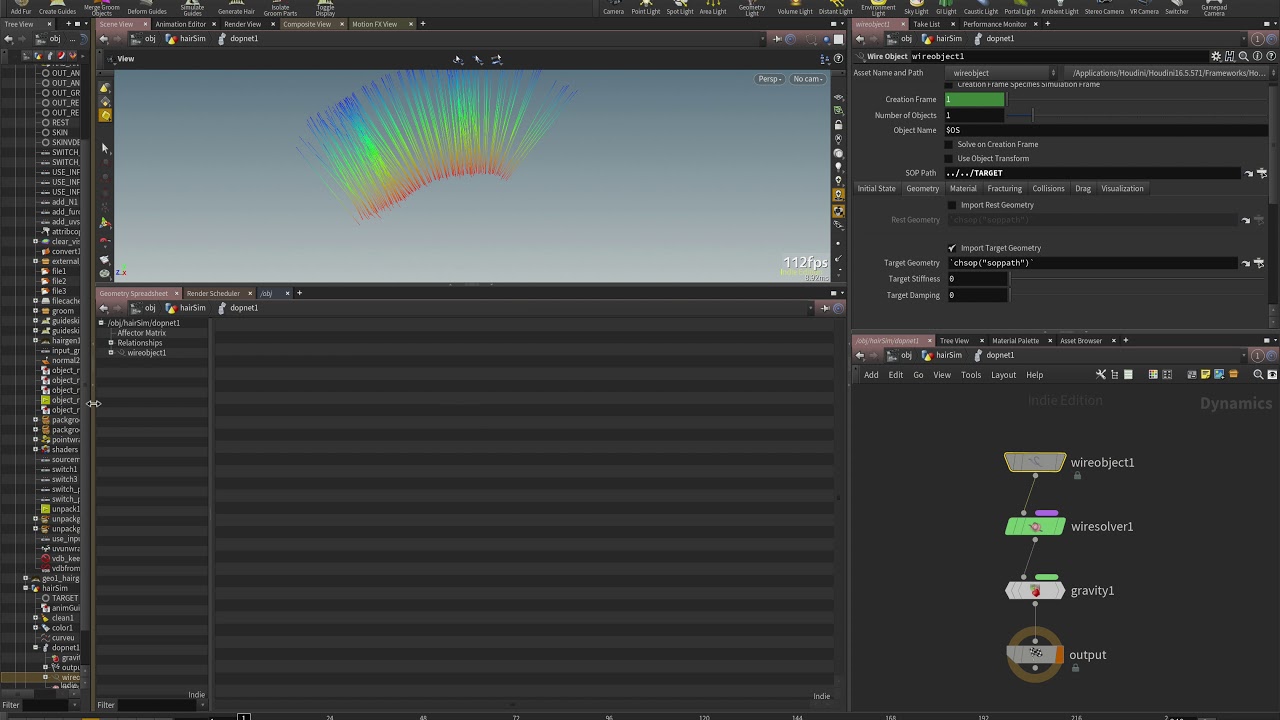
Task: Click the output node
Action: pos(1035,655)
